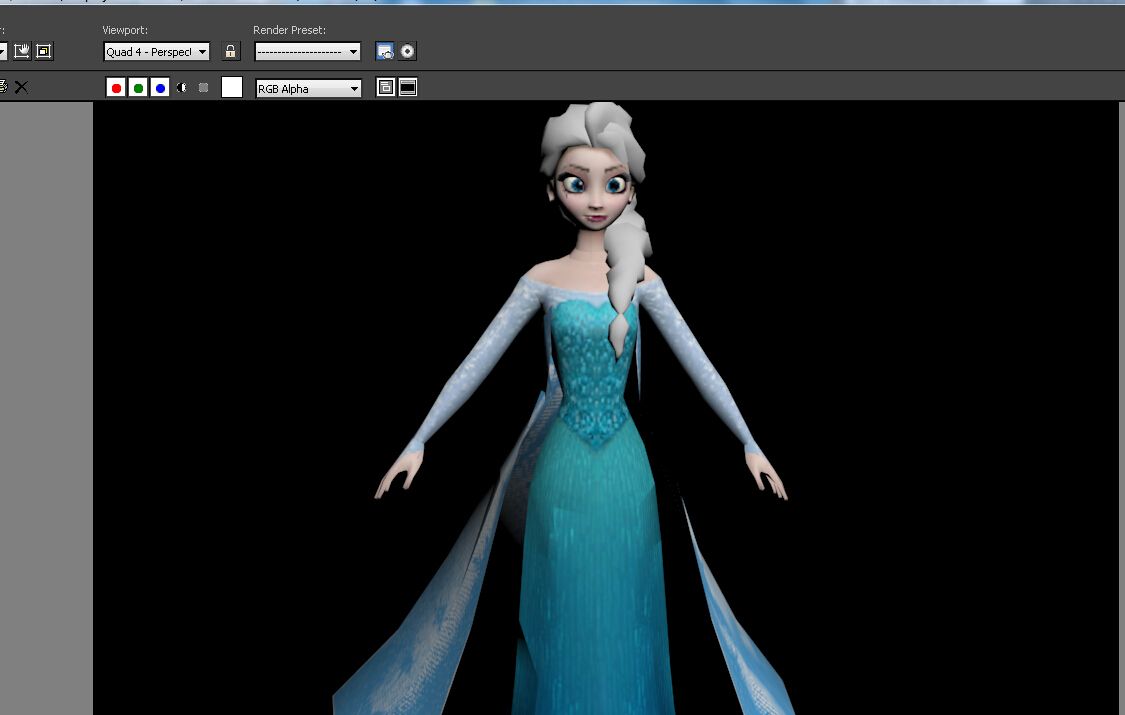The height and width of the screenshot is (715, 1125).
Task: Open the RGB Alpha channel dropdown
Action: coord(308,88)
